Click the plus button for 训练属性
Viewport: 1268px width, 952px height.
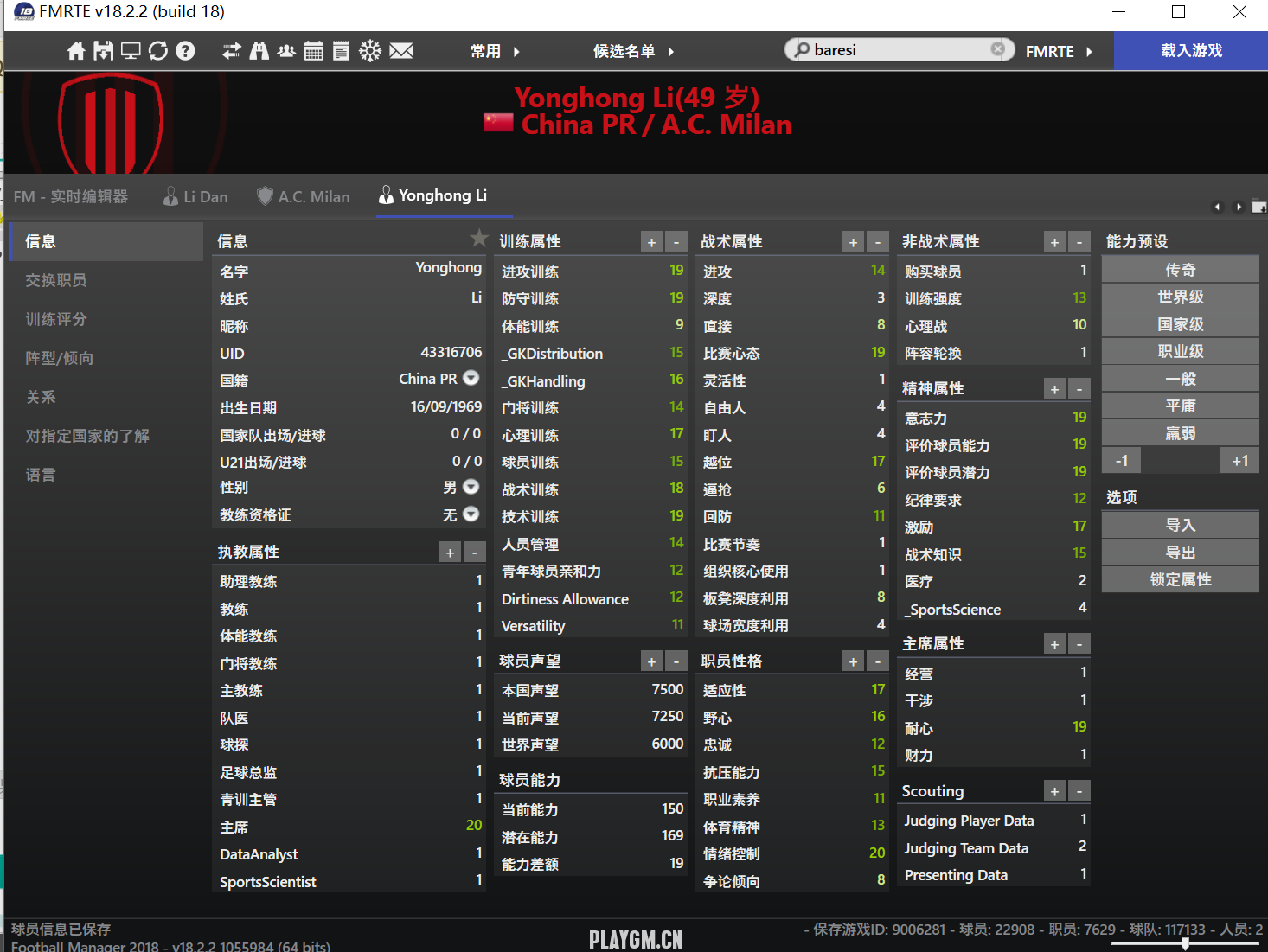pyautogui.click(x=651, y=242)
